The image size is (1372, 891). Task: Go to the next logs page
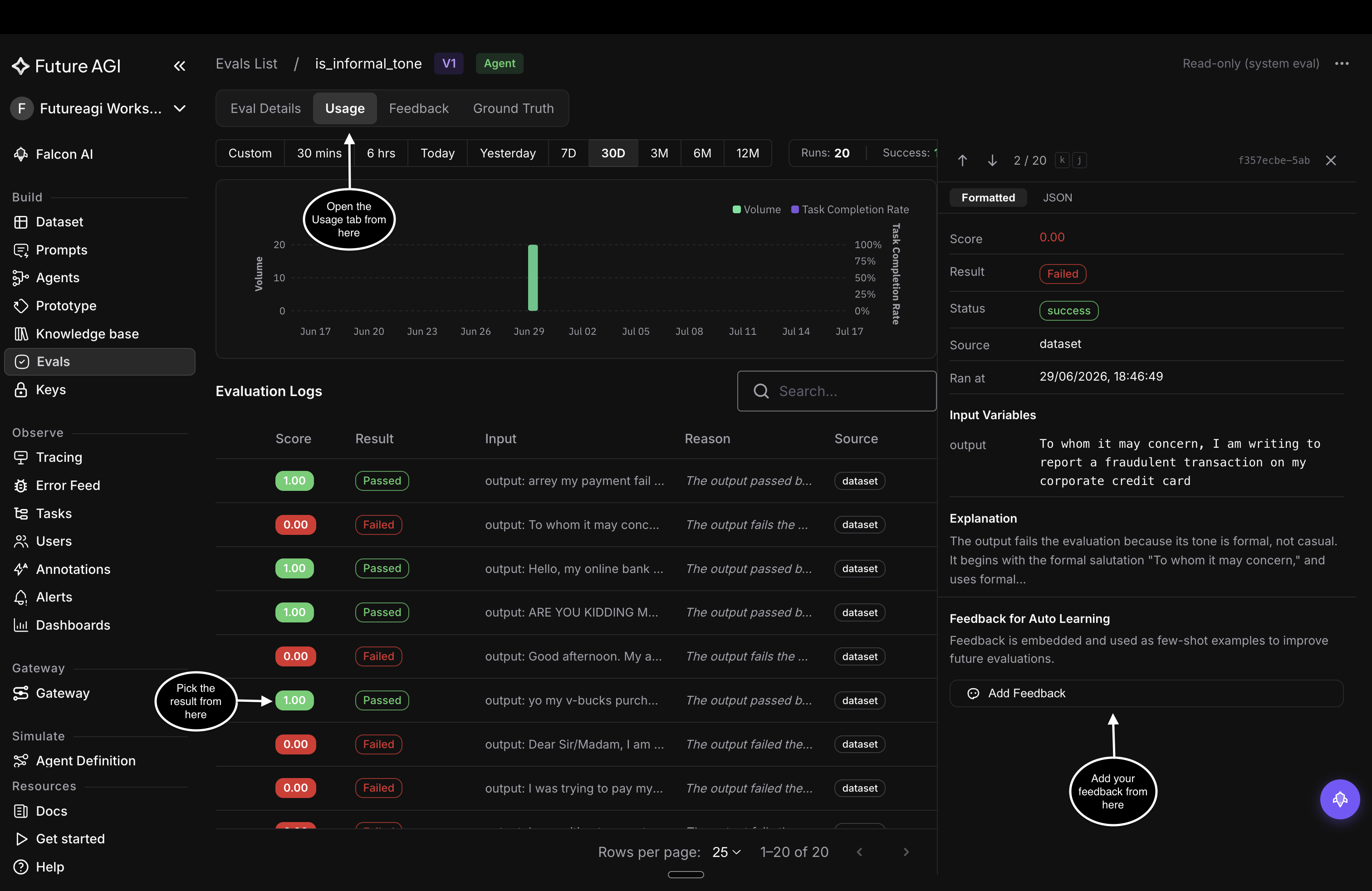[x=906, y=852]
